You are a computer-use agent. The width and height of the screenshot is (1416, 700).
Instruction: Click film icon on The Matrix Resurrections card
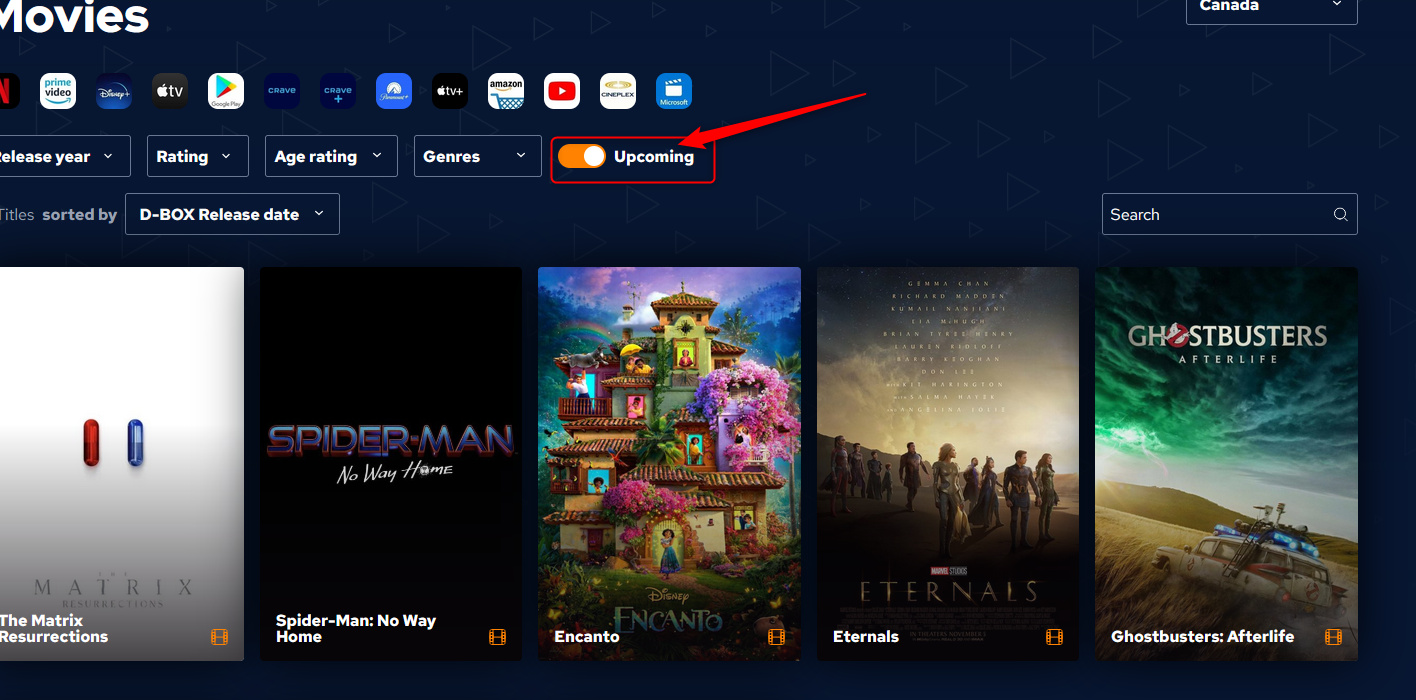[x=220, y=637]
